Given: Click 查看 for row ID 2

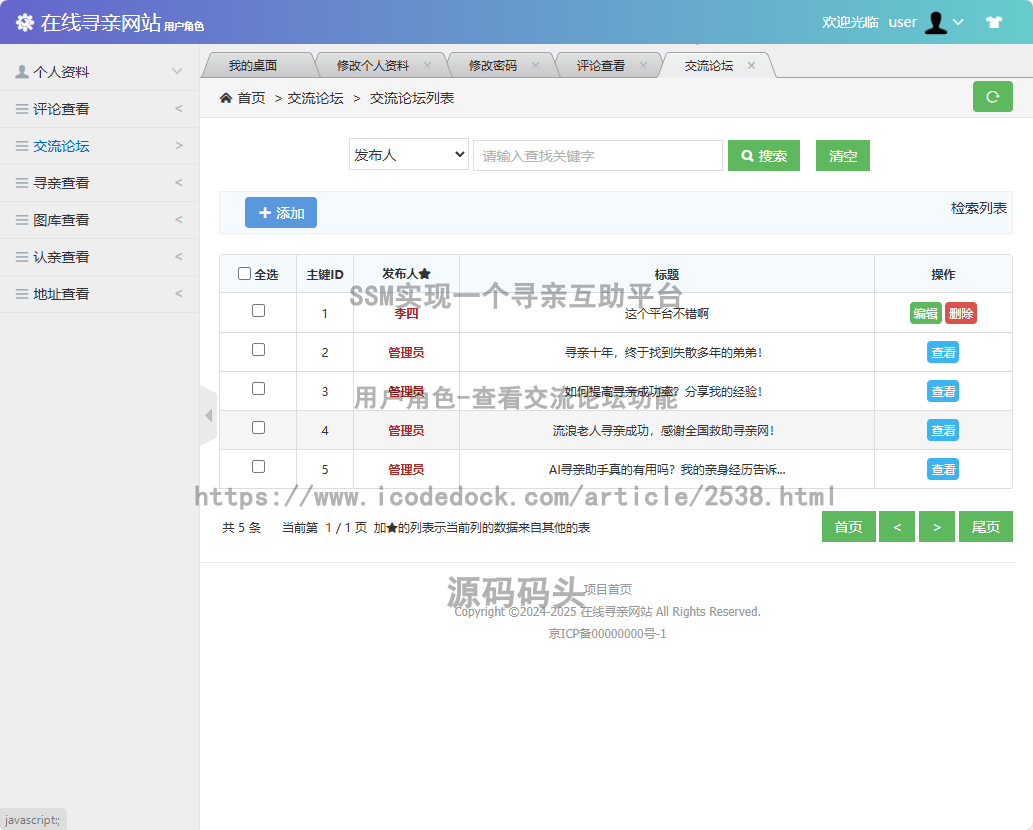Looking at the screenshot, I should [943, 352].
